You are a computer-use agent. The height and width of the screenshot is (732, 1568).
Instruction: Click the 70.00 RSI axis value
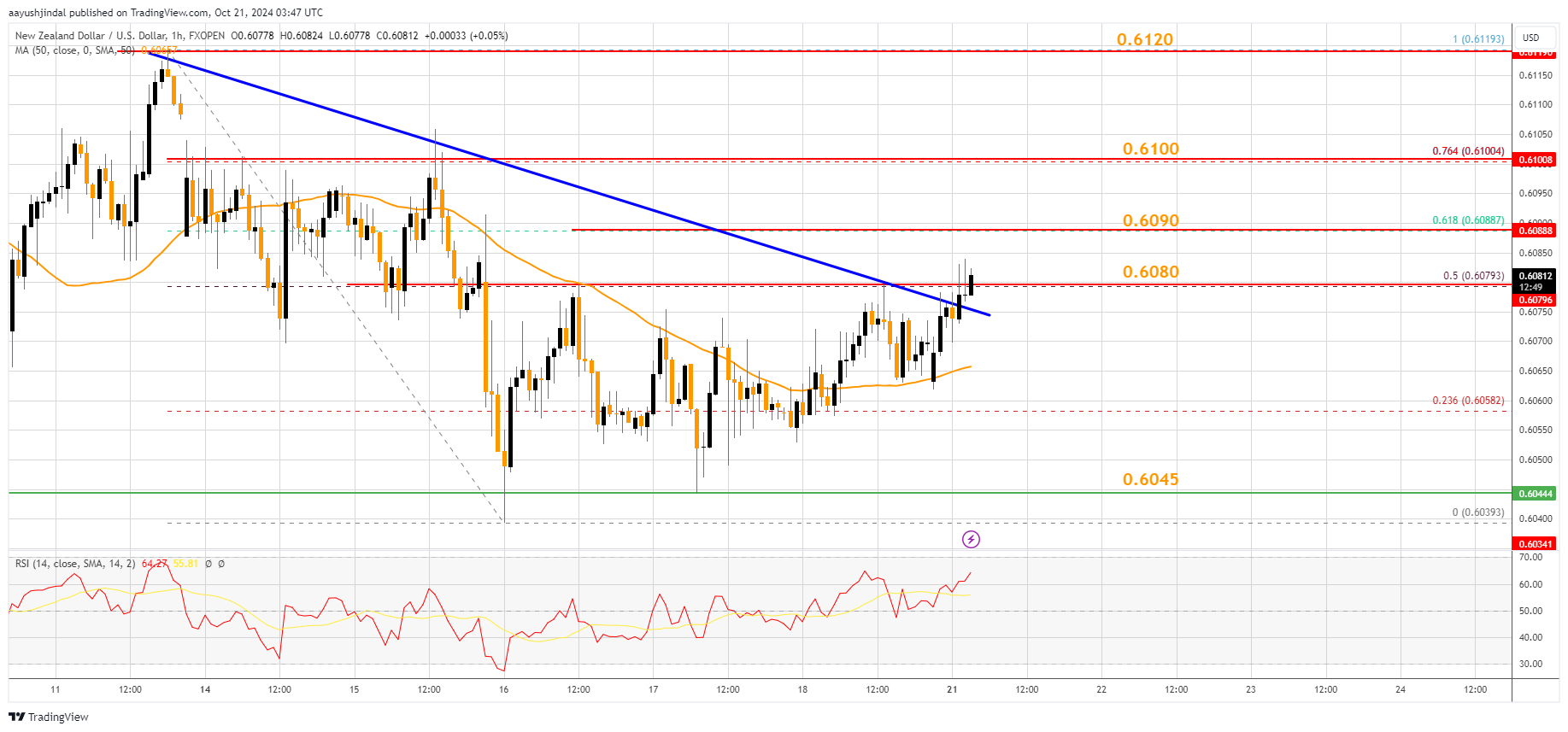(x=1530, y=558)
